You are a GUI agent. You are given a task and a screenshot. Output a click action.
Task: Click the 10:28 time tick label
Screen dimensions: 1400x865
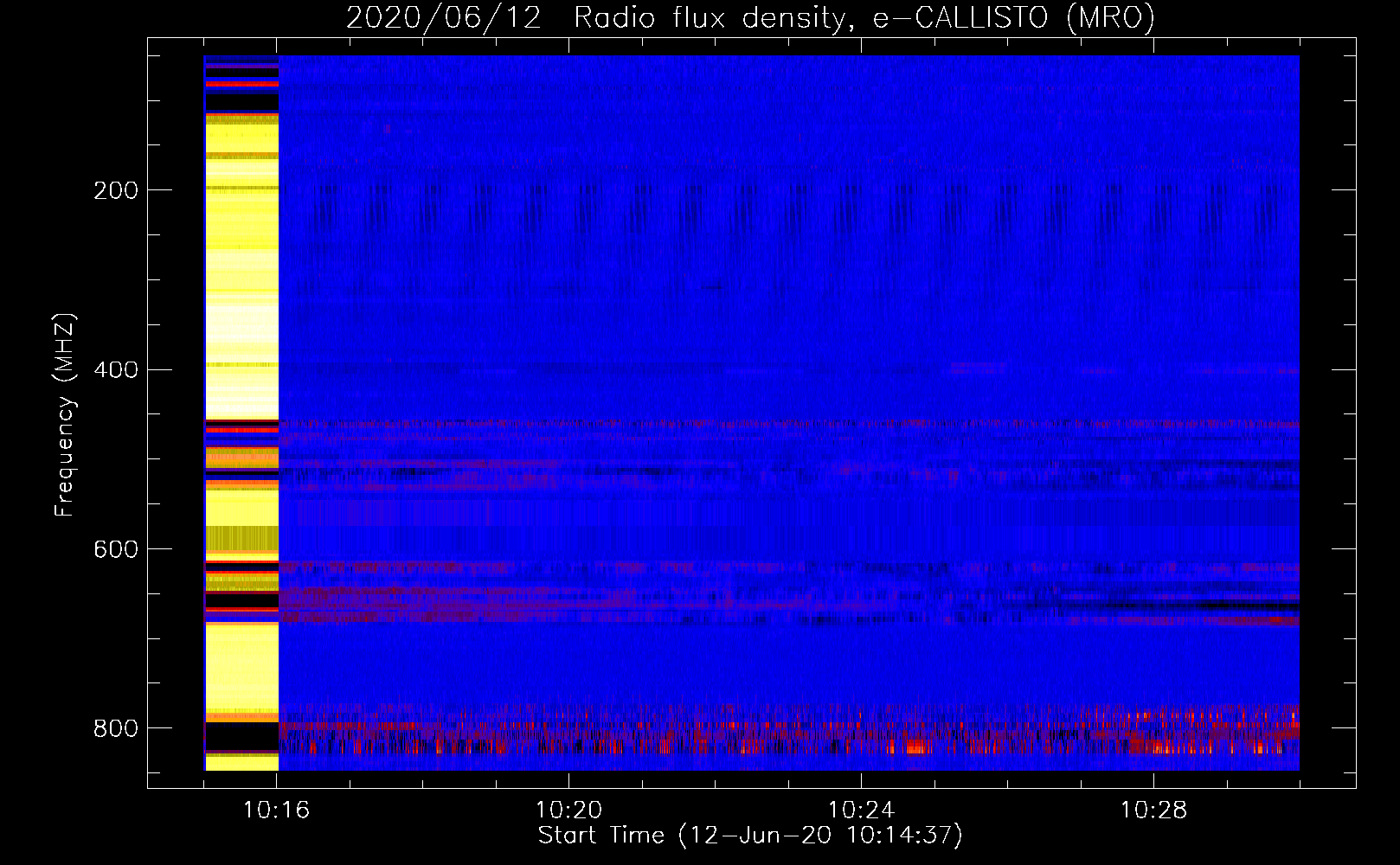coord(1154,811)
